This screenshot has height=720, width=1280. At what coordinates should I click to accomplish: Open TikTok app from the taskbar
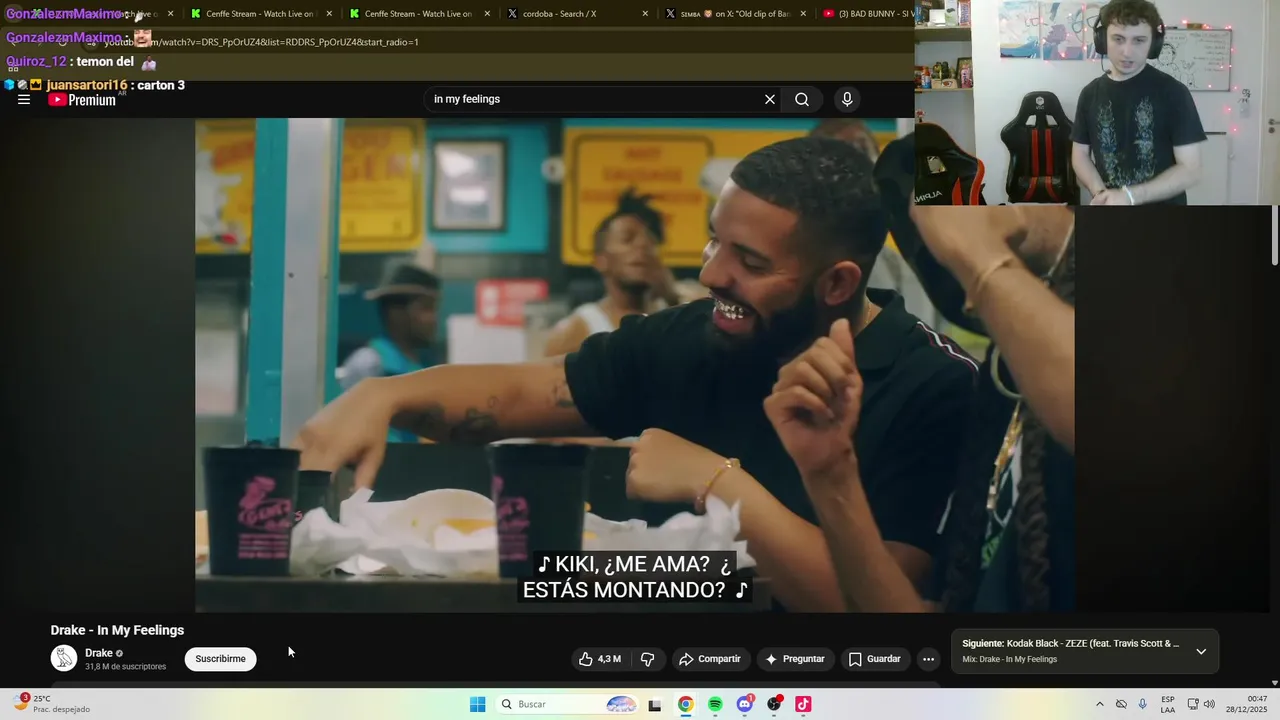click(803, 704)
